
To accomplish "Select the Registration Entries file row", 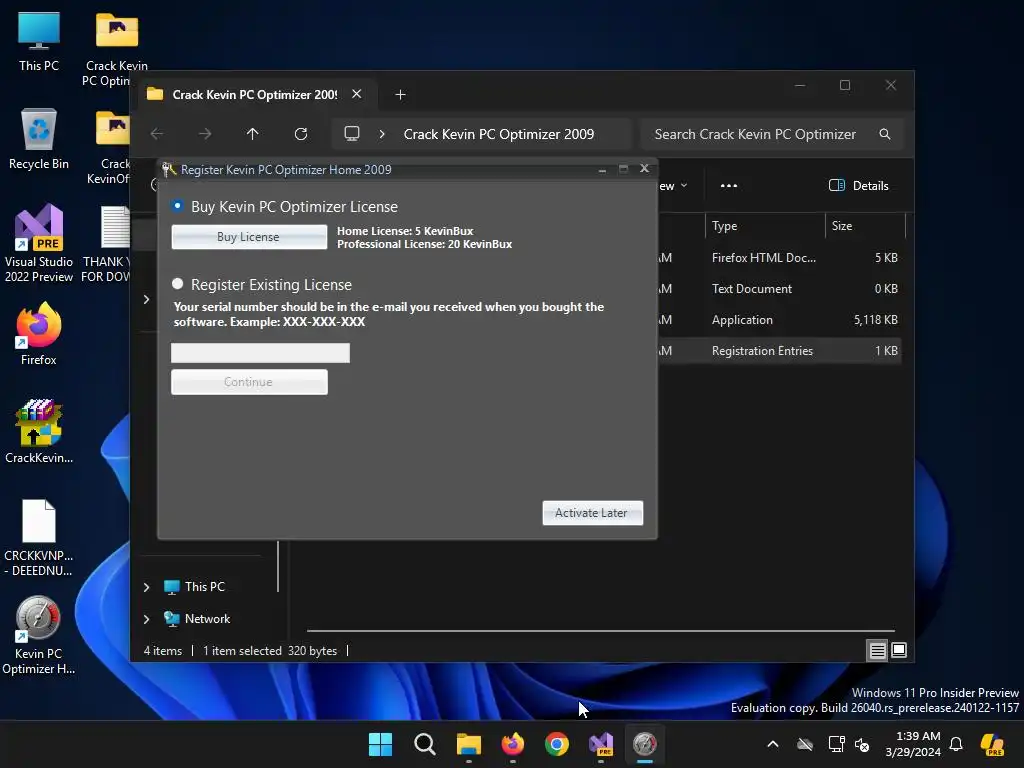I will click(x=780, y=351).
